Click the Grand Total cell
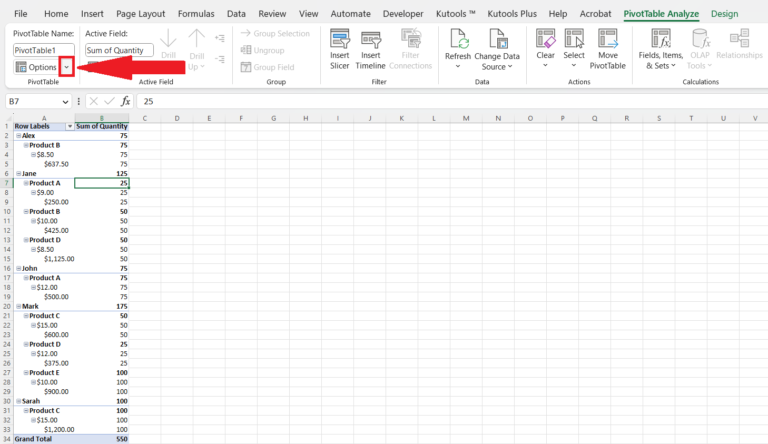Screen dimensions: 768x444 [44, 439]
